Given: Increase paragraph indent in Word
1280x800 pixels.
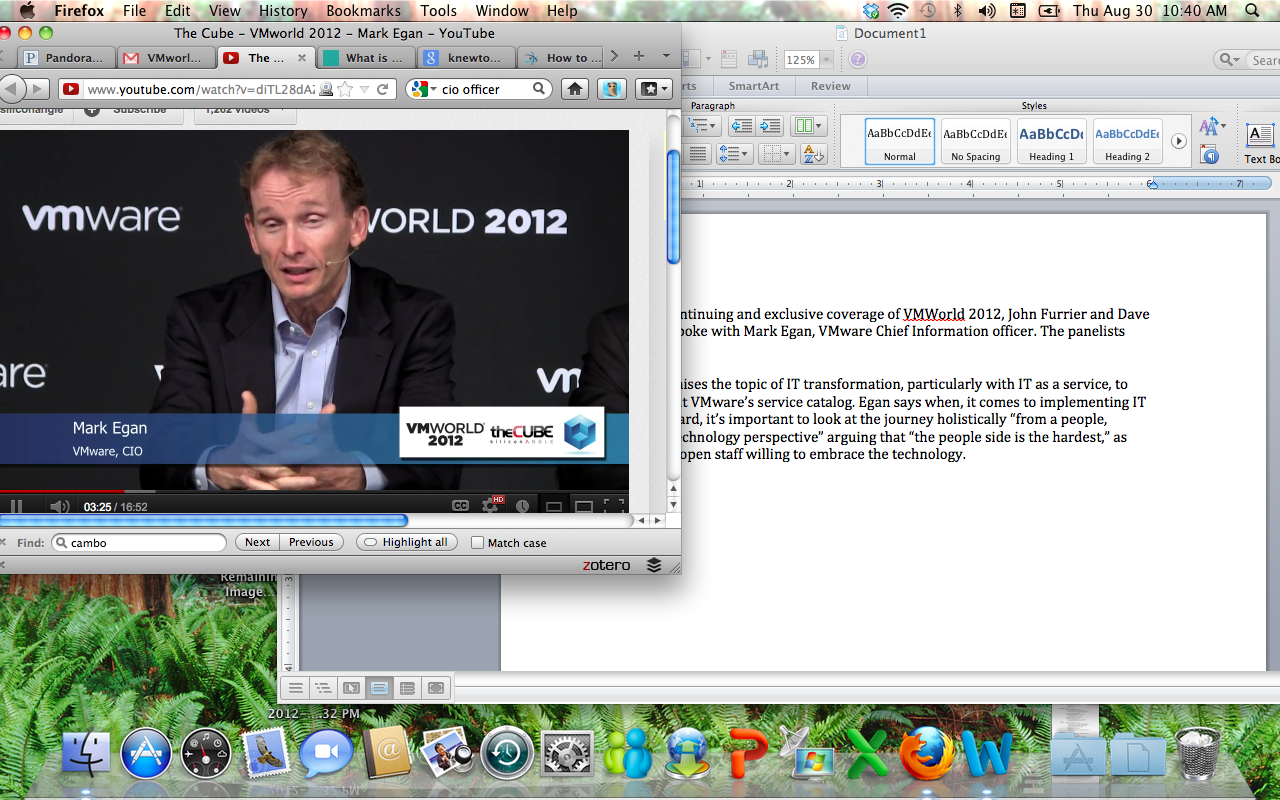Looking at the screenshot, I should tap(770, 126).
